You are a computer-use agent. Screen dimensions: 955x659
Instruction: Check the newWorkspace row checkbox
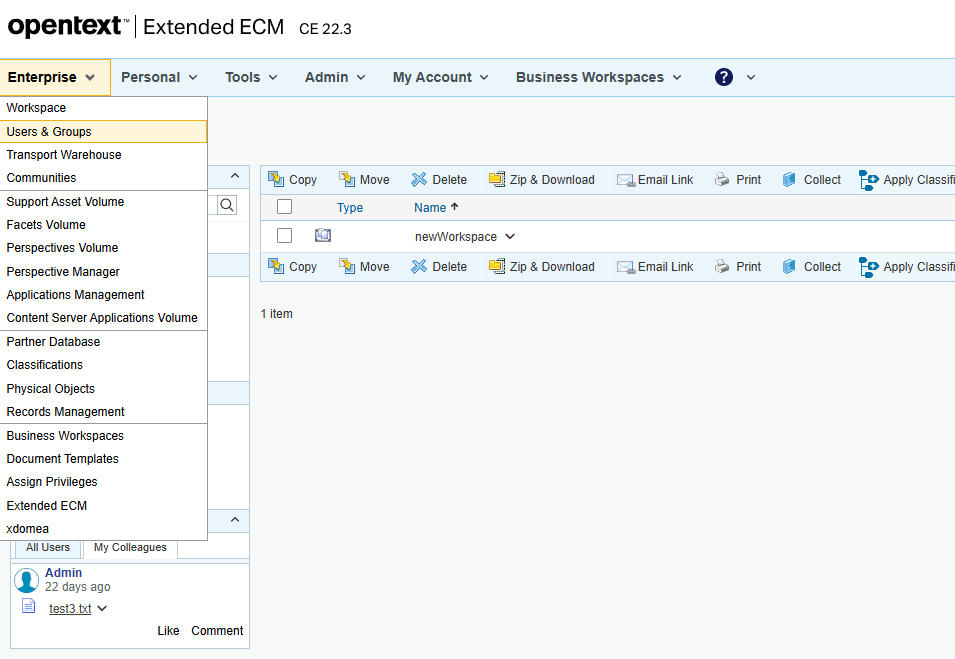(x=285, y=236)
